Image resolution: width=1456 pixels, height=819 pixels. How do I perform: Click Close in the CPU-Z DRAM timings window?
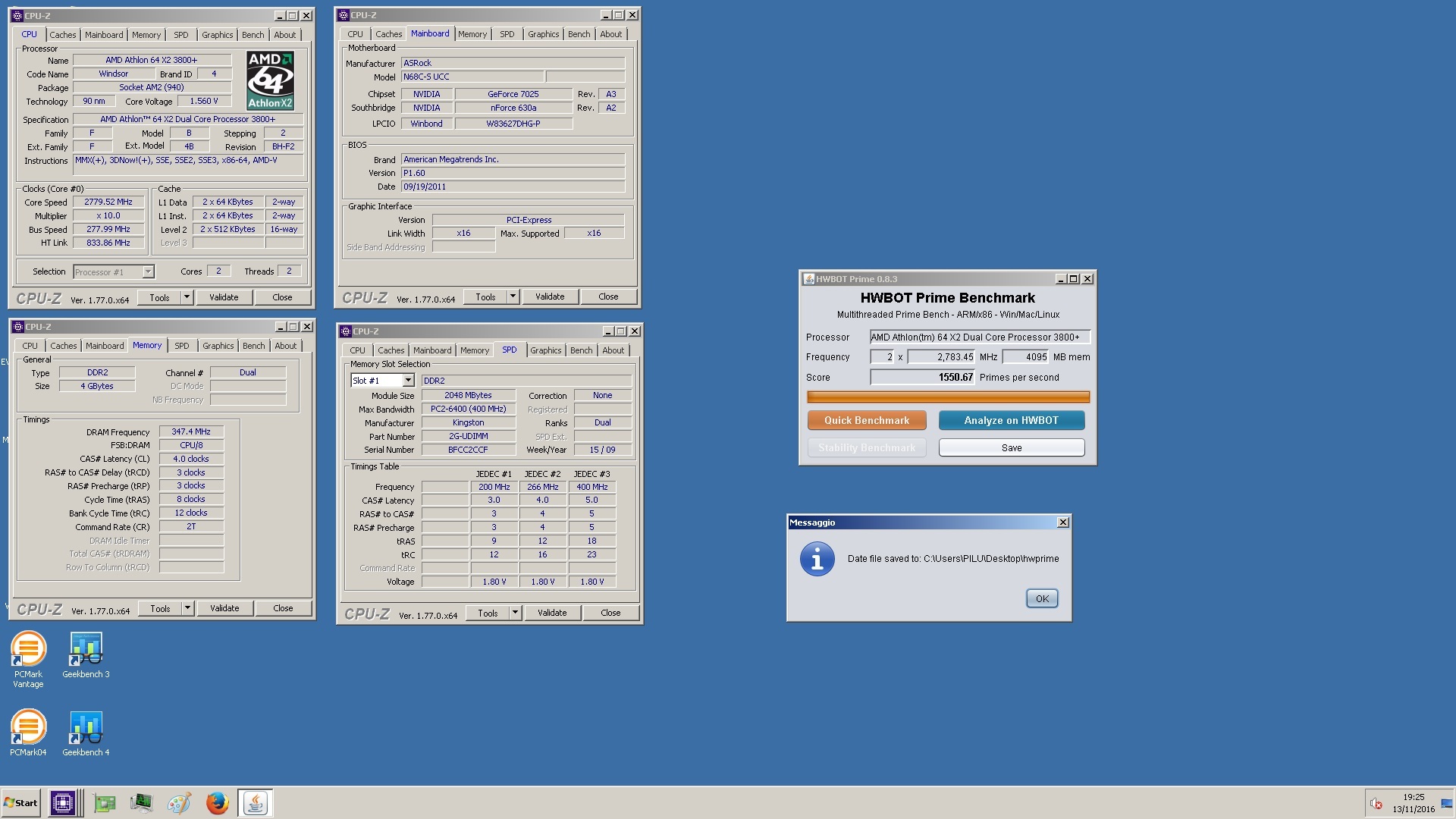(283, 608)
